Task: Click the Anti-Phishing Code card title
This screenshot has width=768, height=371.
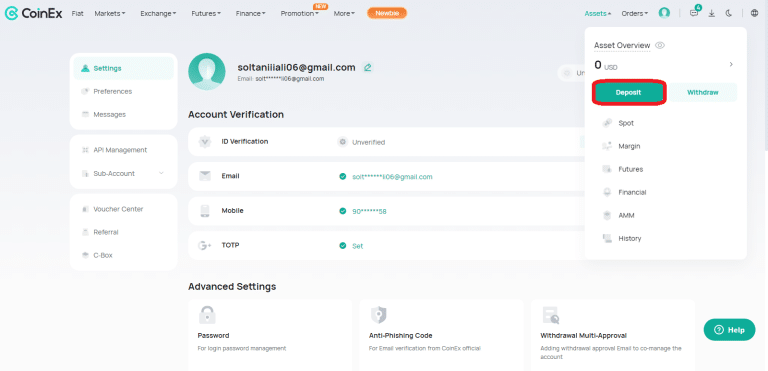Action: (400, 336)
